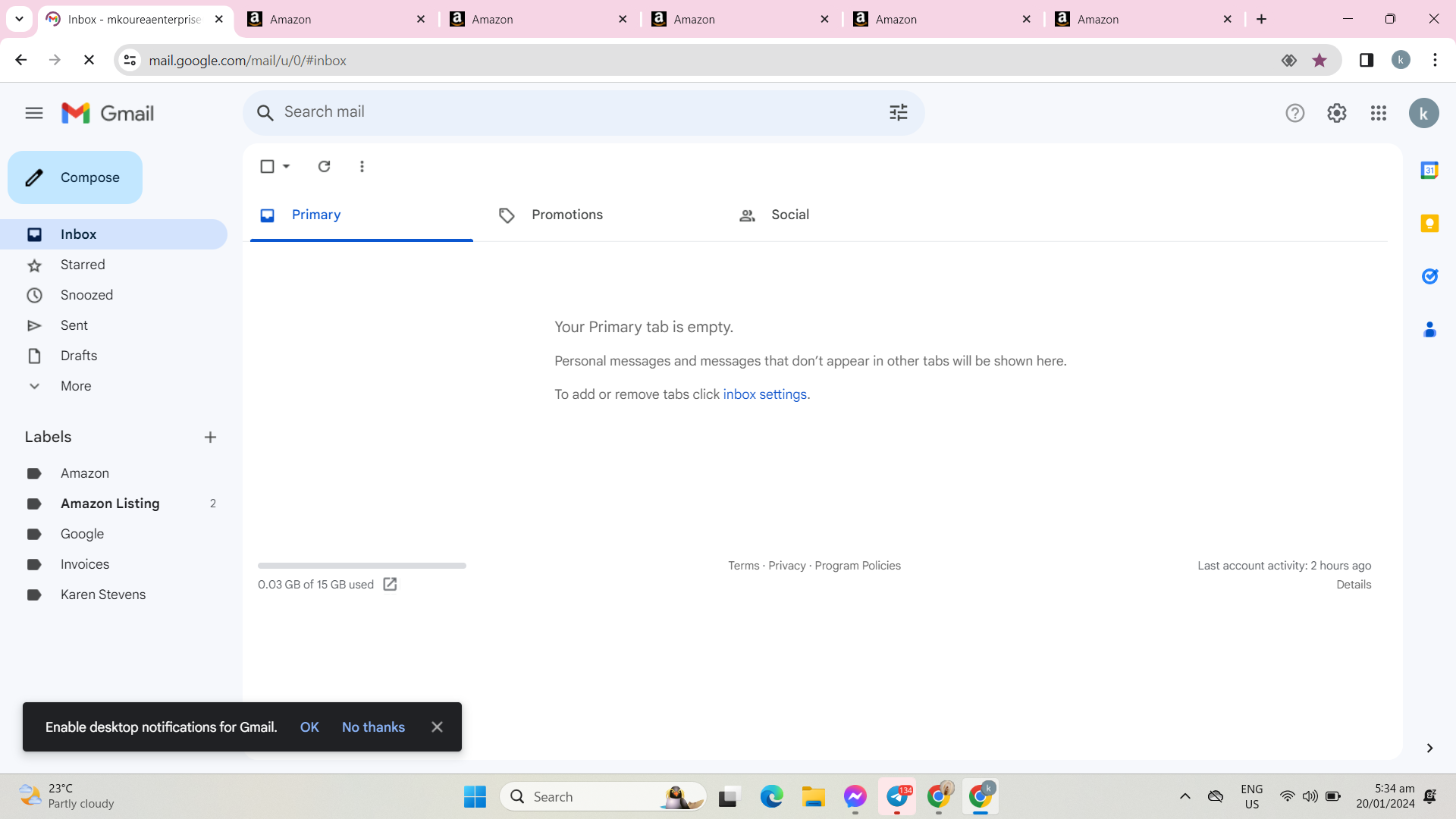Go back to previous page

click(x=21, y=60)
